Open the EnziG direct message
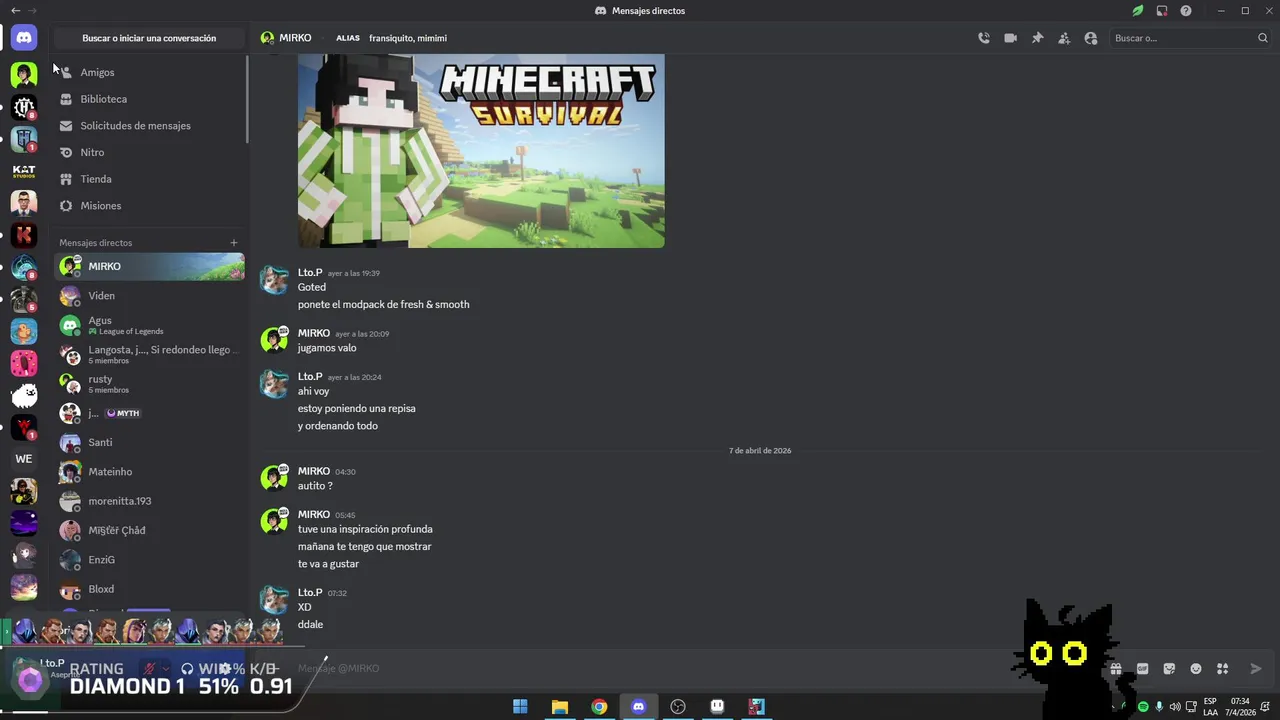Viewport: 1280px width, 720px height. tap(149, 560)
